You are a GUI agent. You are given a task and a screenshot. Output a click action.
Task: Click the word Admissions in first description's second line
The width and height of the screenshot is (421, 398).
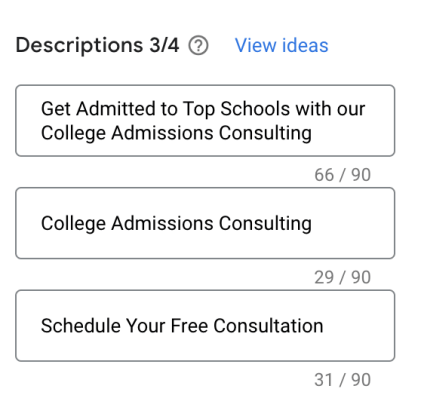pyautogui.click(x=162, y=133)
